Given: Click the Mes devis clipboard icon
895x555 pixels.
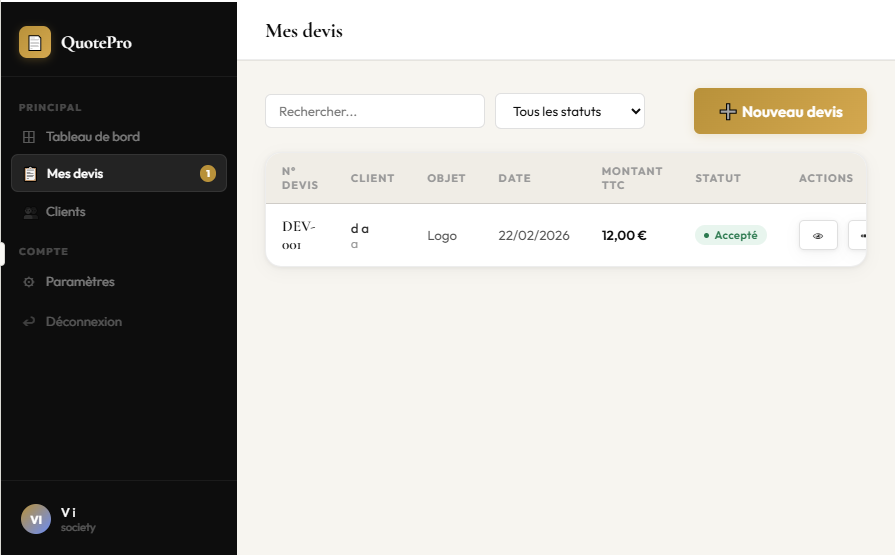Looking at the screenshot, I should pyautogui.click(x=30, y=174).
